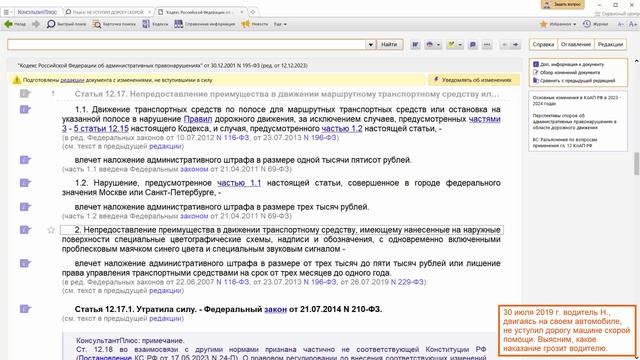The height and width of the screenshot is (360, 640).
Task: Open the search field history dropdown
Action: [371, 44]
